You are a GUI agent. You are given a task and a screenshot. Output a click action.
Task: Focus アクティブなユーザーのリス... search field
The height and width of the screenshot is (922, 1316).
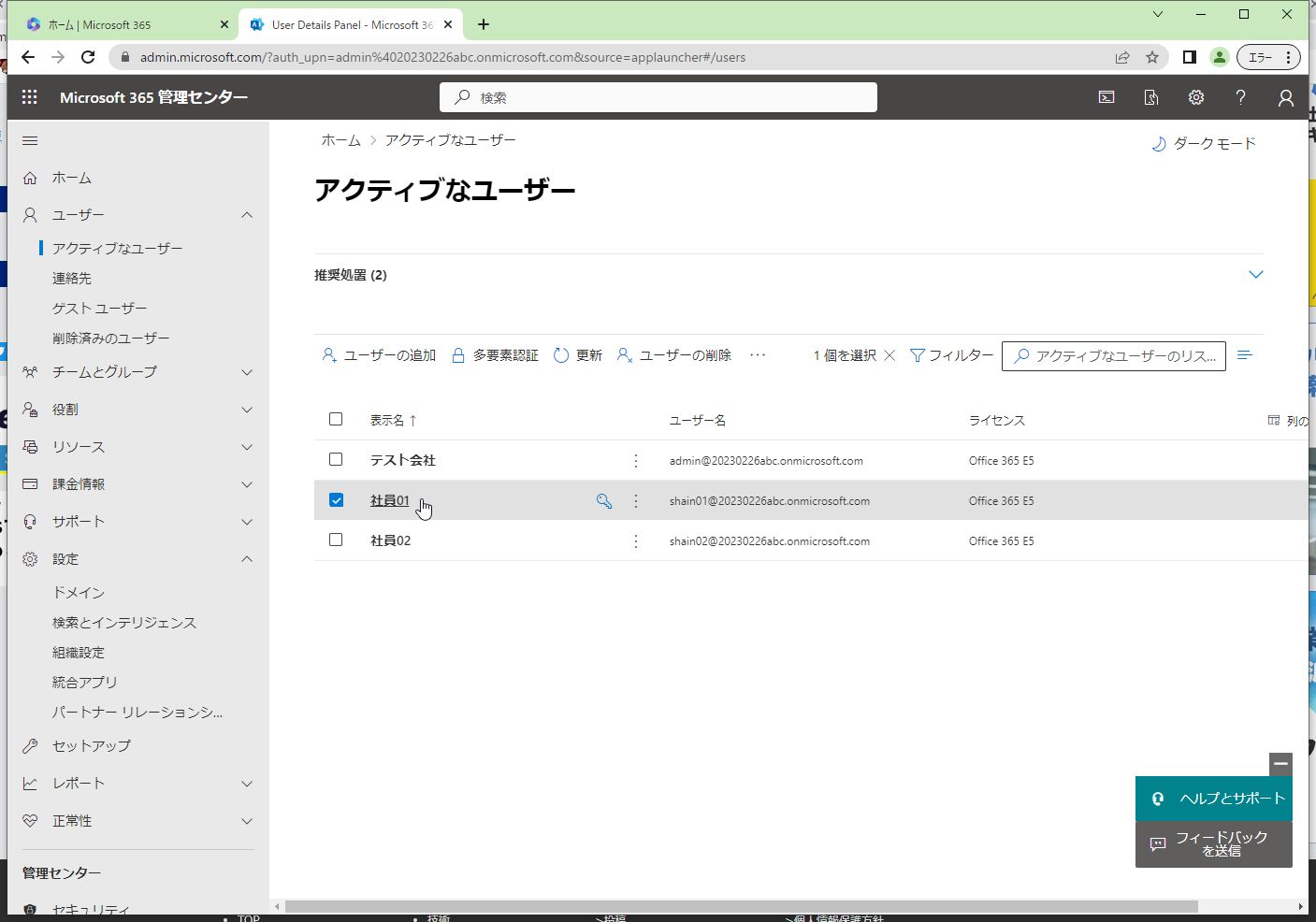coord(1114,356)
